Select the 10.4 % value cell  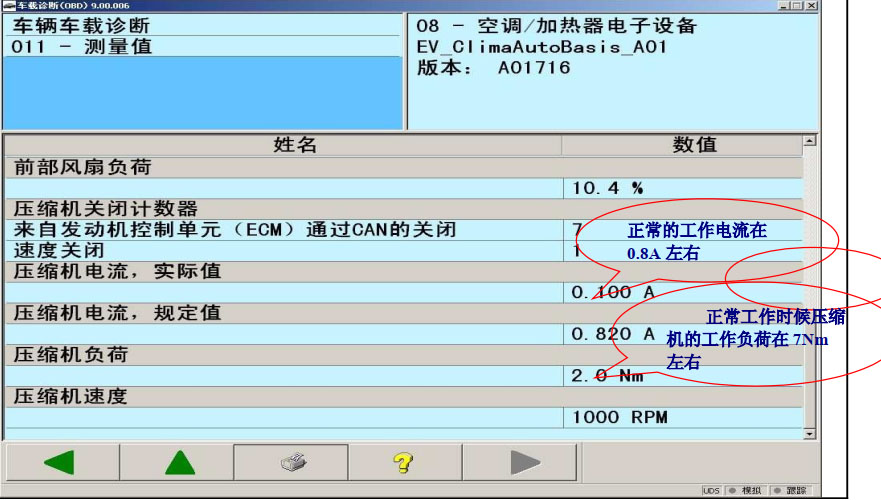point(683,188)
